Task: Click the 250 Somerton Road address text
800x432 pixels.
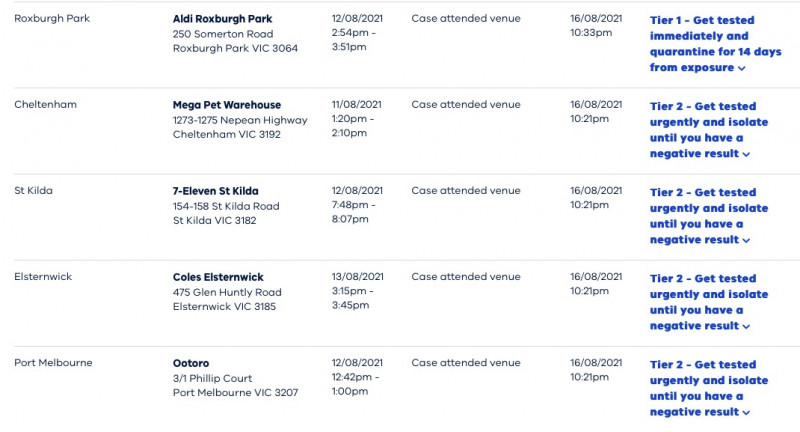Action: pyautogui.click(x=223, y=34)
